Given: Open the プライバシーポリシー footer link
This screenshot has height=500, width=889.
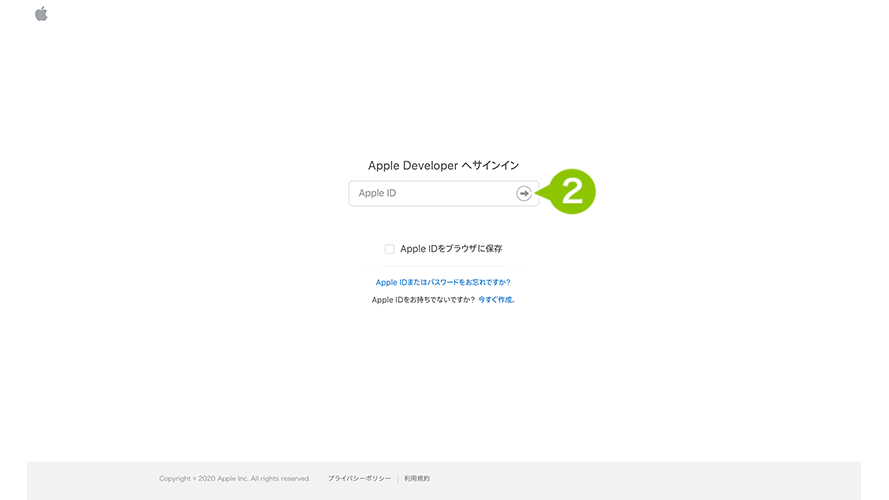Looking at the screenshot, I should [359, 478].
